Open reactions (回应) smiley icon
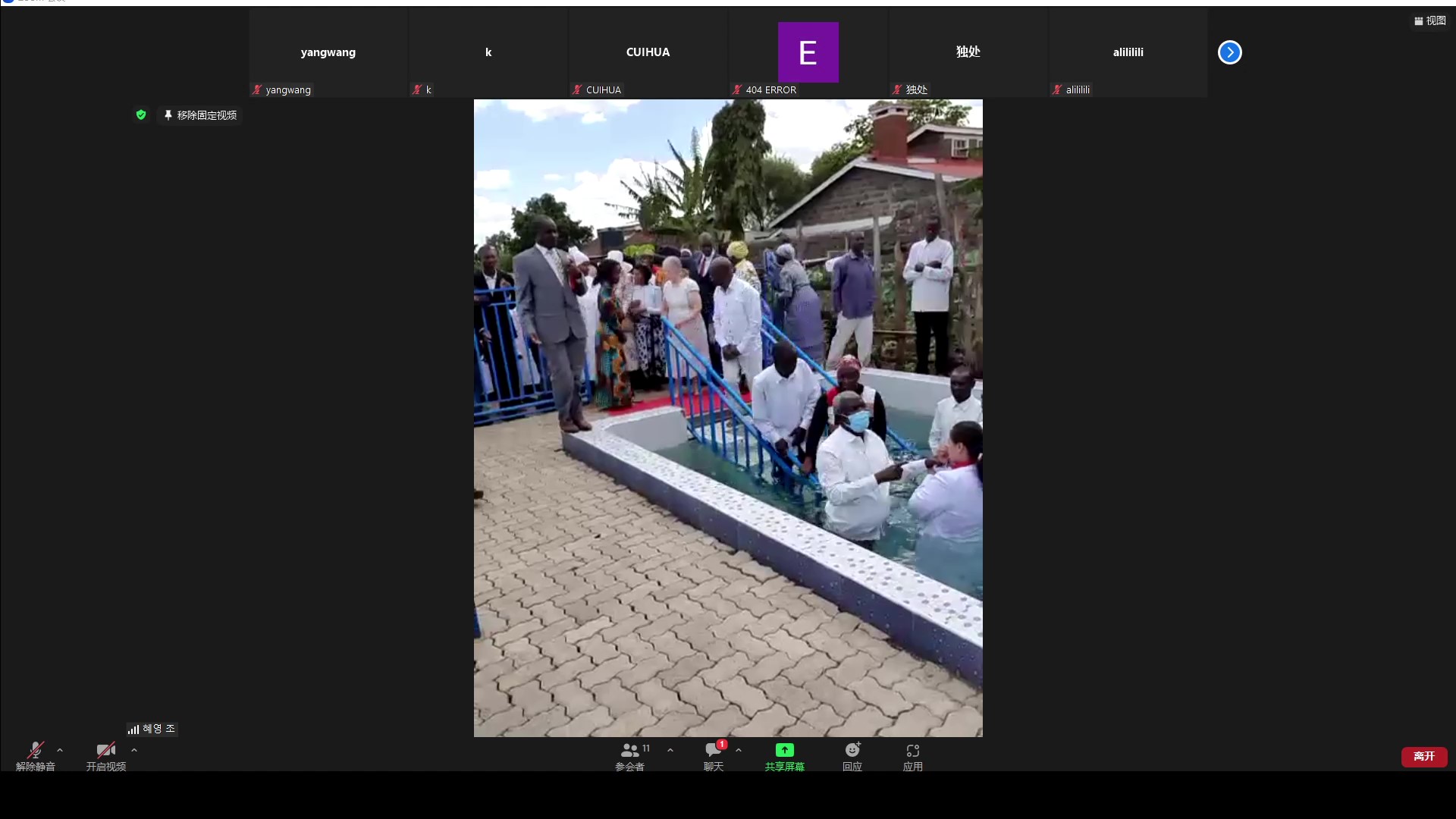1456x819 pixels. (852, 750)
